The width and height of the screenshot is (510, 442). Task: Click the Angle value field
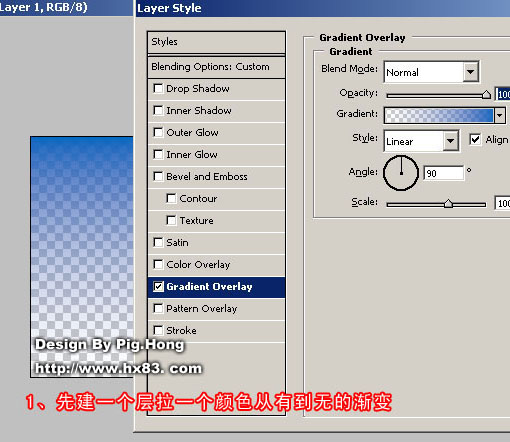point(443,173)
